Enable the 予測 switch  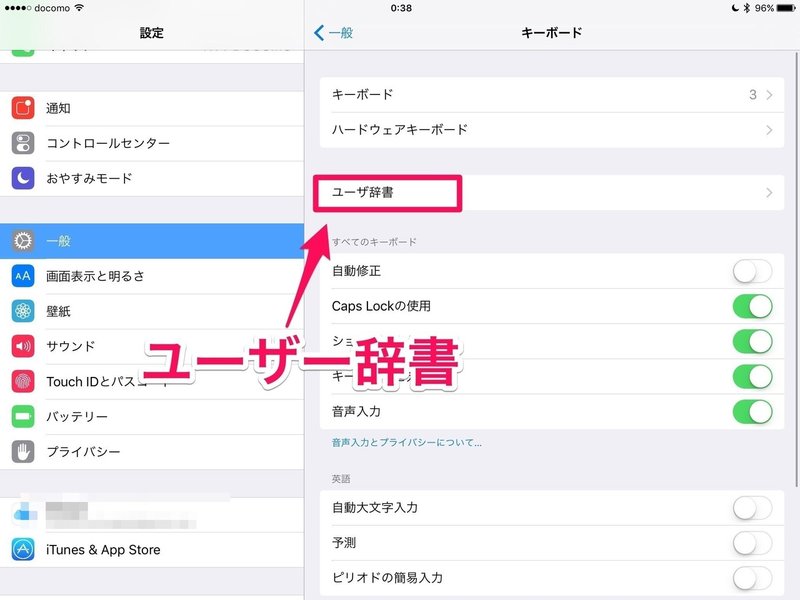(753, 543)
